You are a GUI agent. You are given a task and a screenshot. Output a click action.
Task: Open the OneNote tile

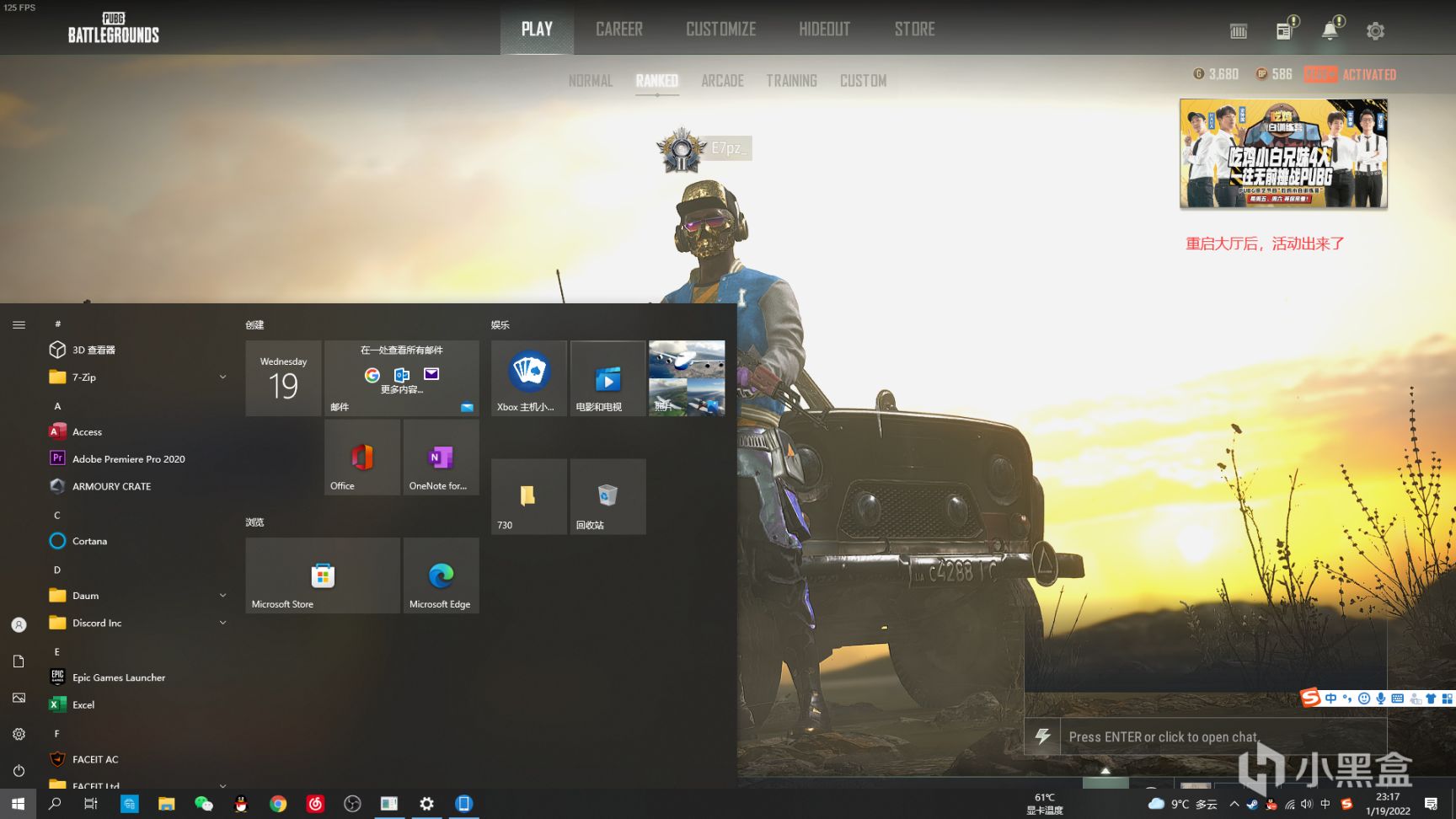pyautogui.click(x=442, y=458)
